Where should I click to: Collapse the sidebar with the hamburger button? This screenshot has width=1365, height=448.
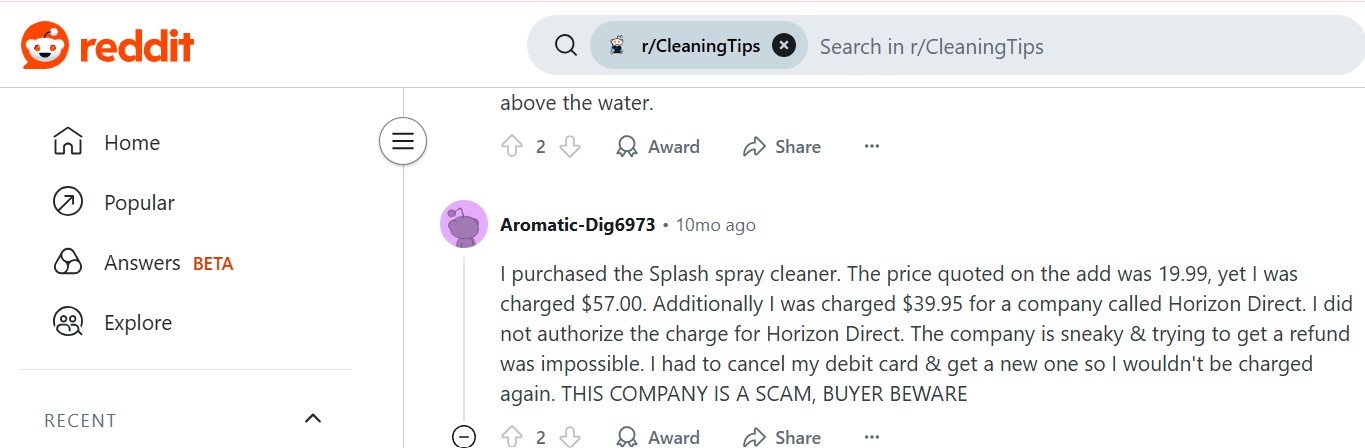403,141
